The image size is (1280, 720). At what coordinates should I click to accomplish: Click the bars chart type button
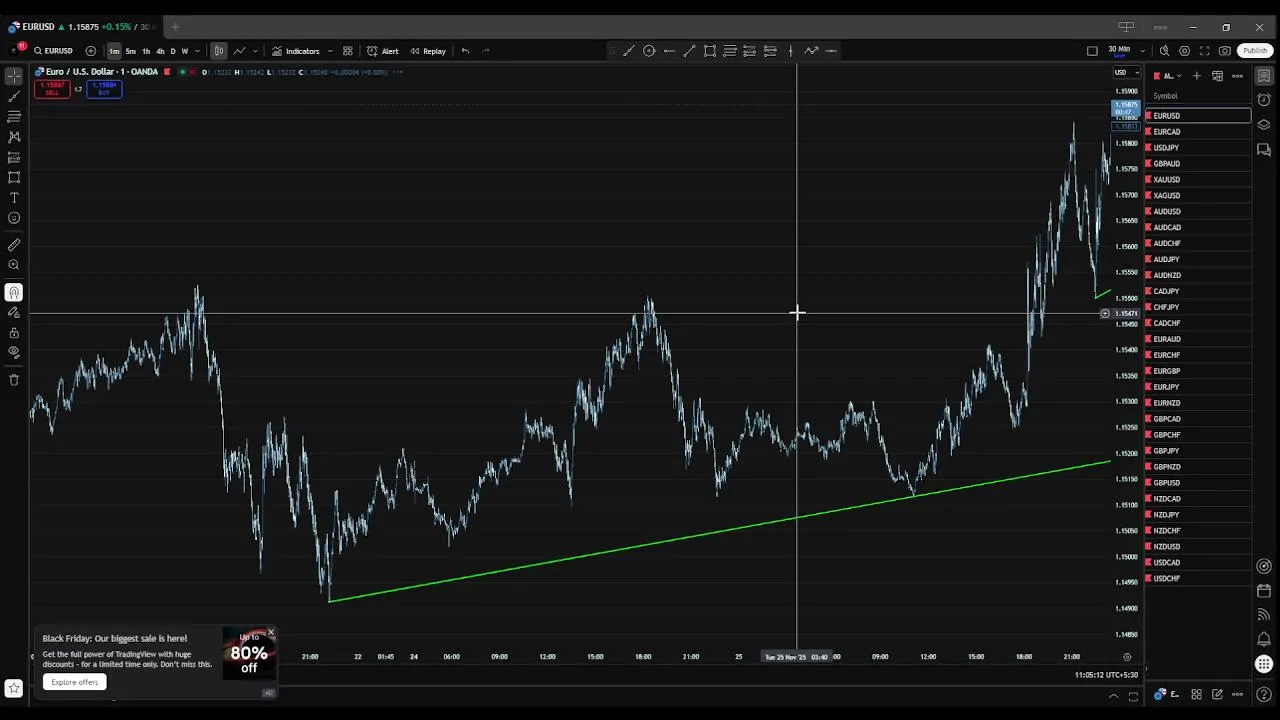pyautogui.click(x=218, y=51)
